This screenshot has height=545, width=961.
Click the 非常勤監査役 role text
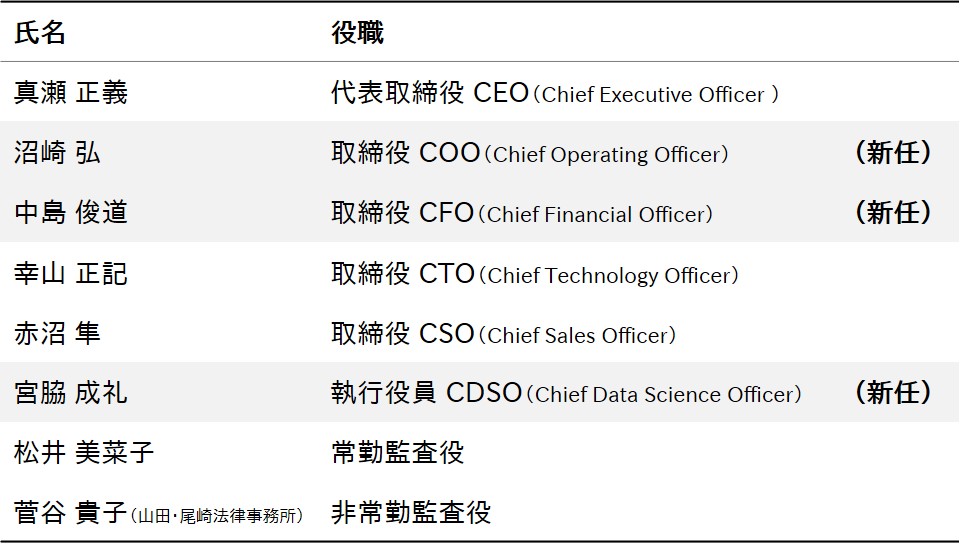click(x=411, y=513)
